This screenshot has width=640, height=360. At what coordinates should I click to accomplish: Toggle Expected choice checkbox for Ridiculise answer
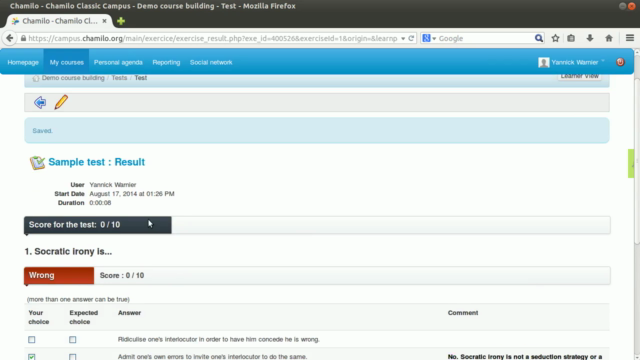(x=73, y=340)
